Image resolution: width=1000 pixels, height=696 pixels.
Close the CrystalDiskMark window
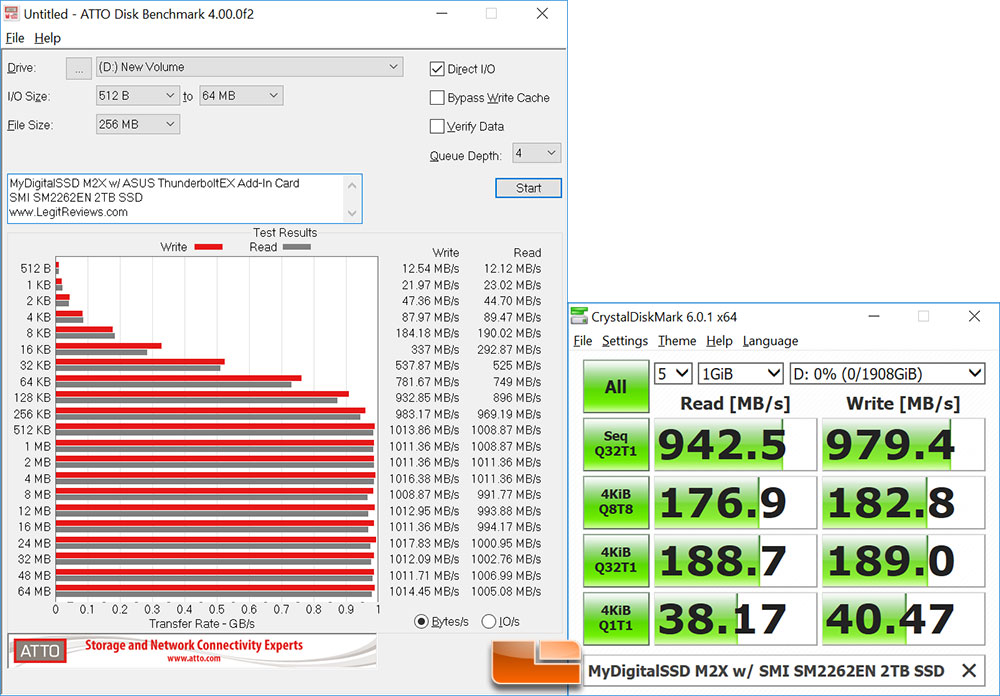(x=974, y=316)
